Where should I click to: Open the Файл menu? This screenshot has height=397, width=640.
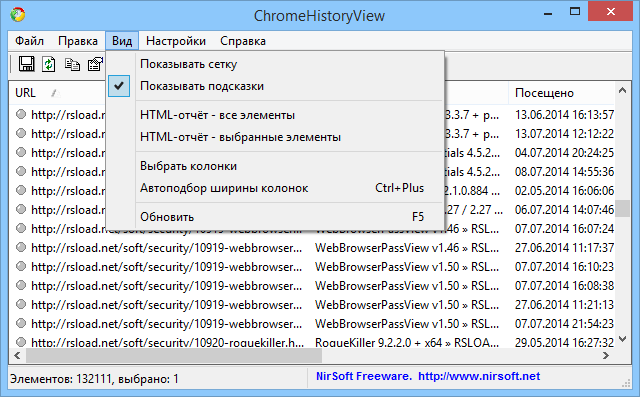pyautogui.click(x=29, y=41)
